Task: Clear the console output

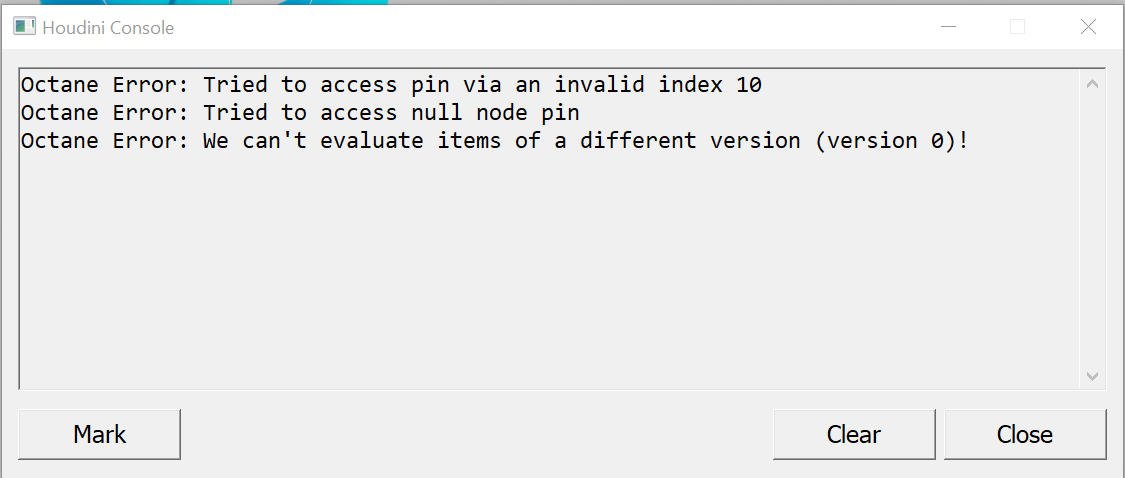Action: pos(853,434)
